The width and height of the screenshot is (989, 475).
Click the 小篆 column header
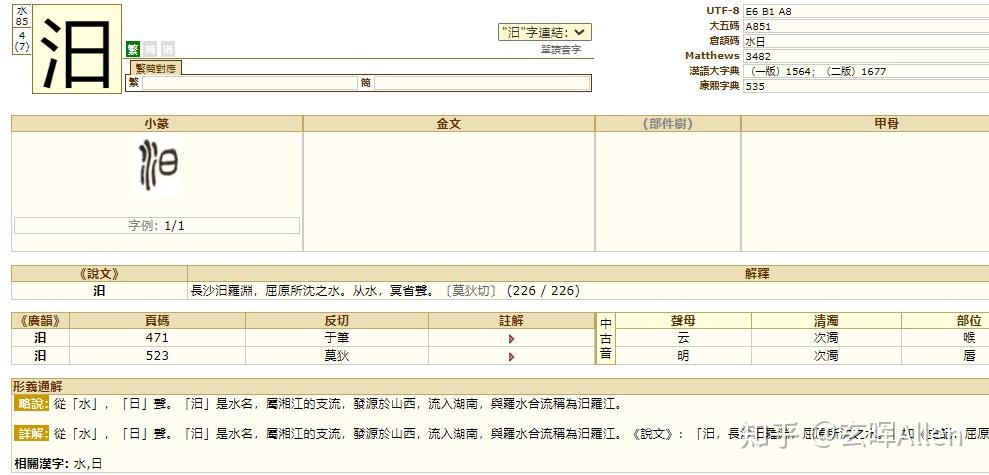pyautogui.click(x=157, y=124)
